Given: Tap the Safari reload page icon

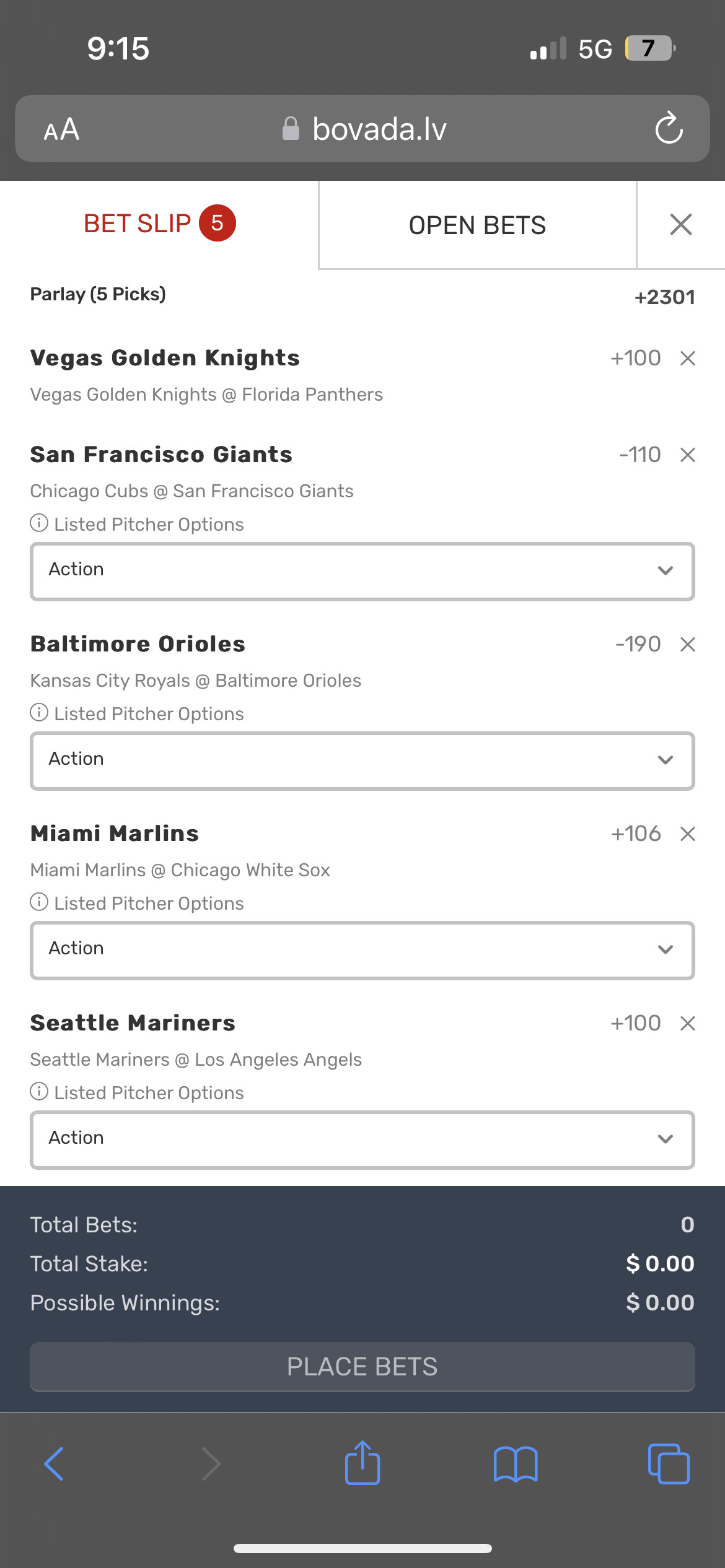Looking at the screenshot, I should click(x=669, y=128).
